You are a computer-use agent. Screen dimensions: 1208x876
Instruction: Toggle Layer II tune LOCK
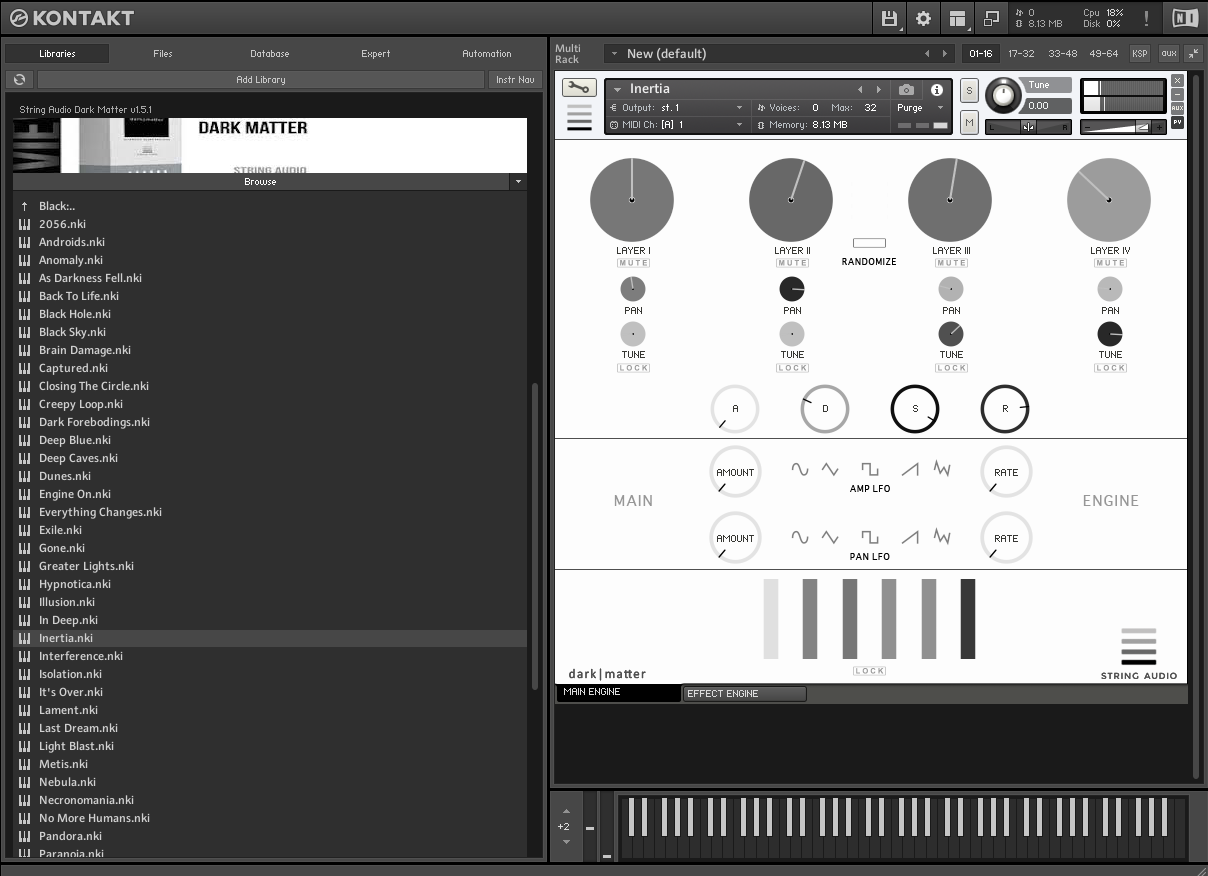792,368
